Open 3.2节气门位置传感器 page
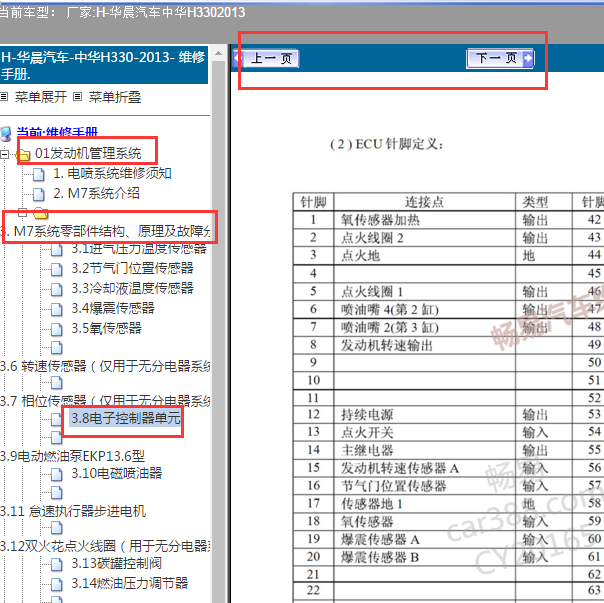604x603 pixels. (x=133, y=268)
